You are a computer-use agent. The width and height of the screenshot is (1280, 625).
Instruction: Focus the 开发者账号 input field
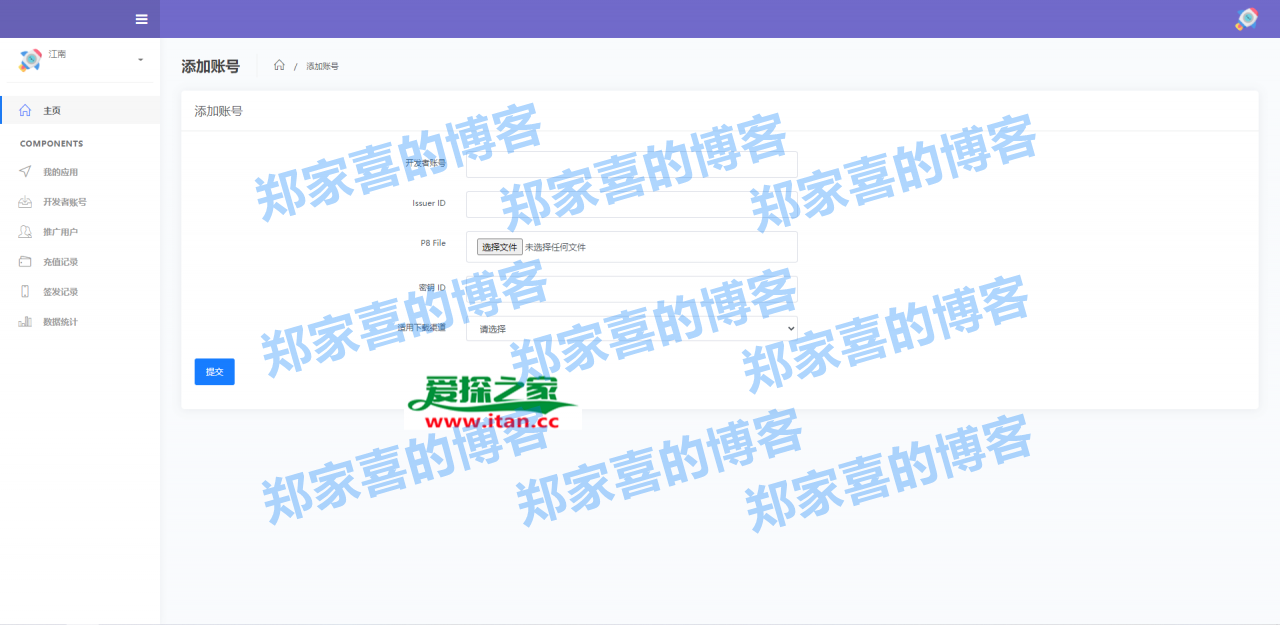point(632,164)
